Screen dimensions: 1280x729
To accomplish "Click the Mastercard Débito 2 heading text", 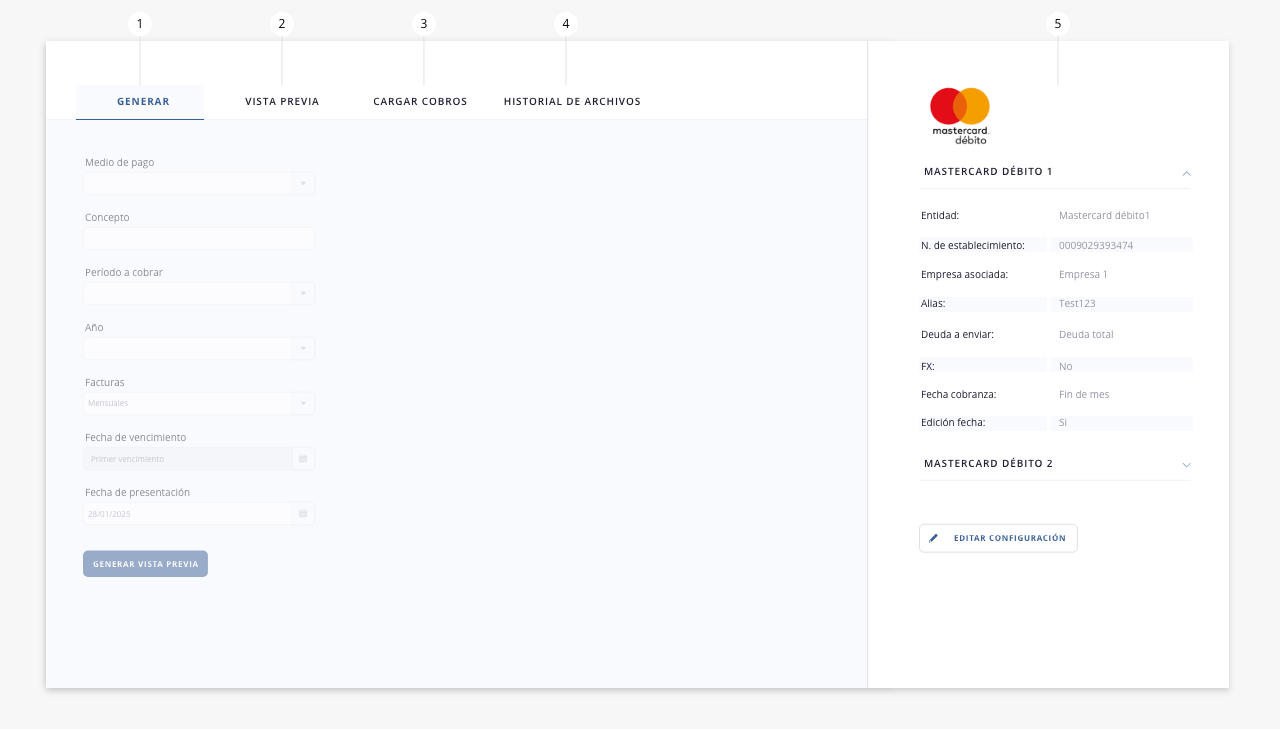I will point(988,464).
